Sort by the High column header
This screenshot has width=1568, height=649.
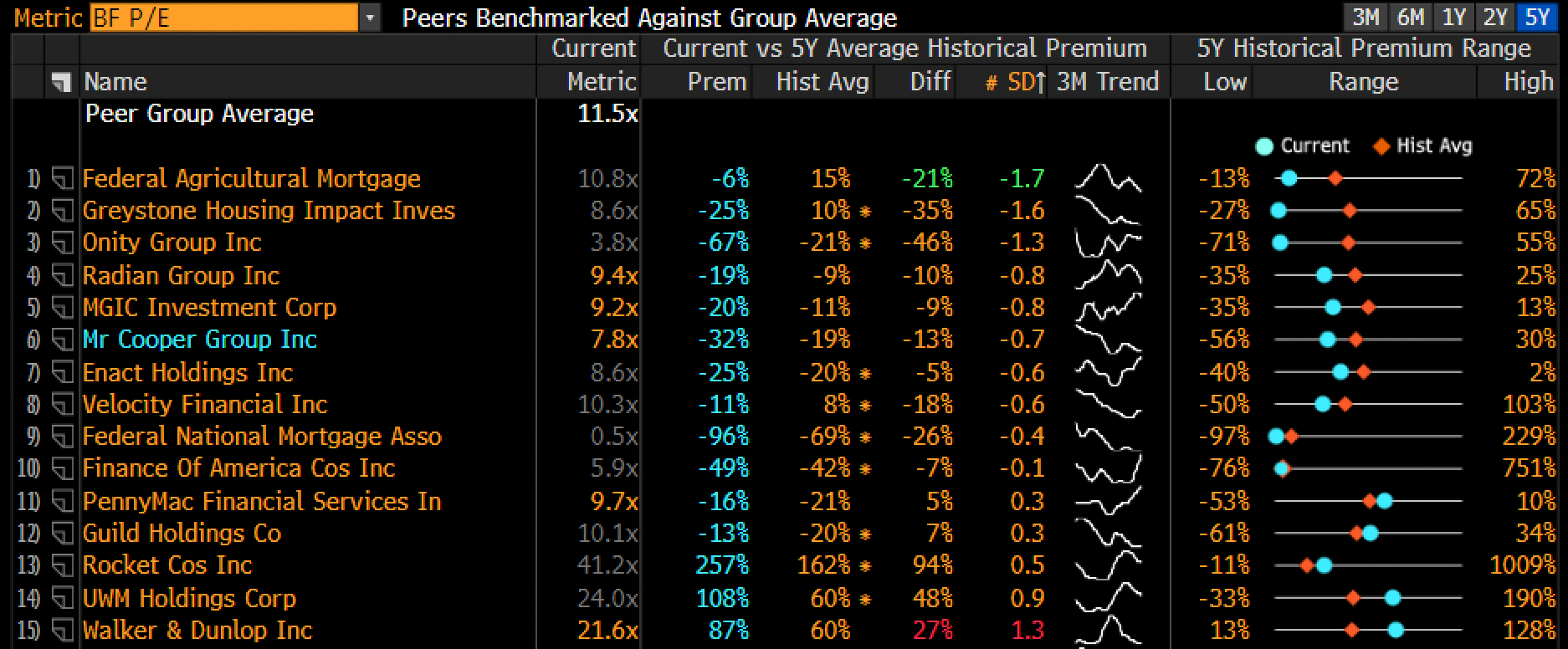(x=1529, y=82)
